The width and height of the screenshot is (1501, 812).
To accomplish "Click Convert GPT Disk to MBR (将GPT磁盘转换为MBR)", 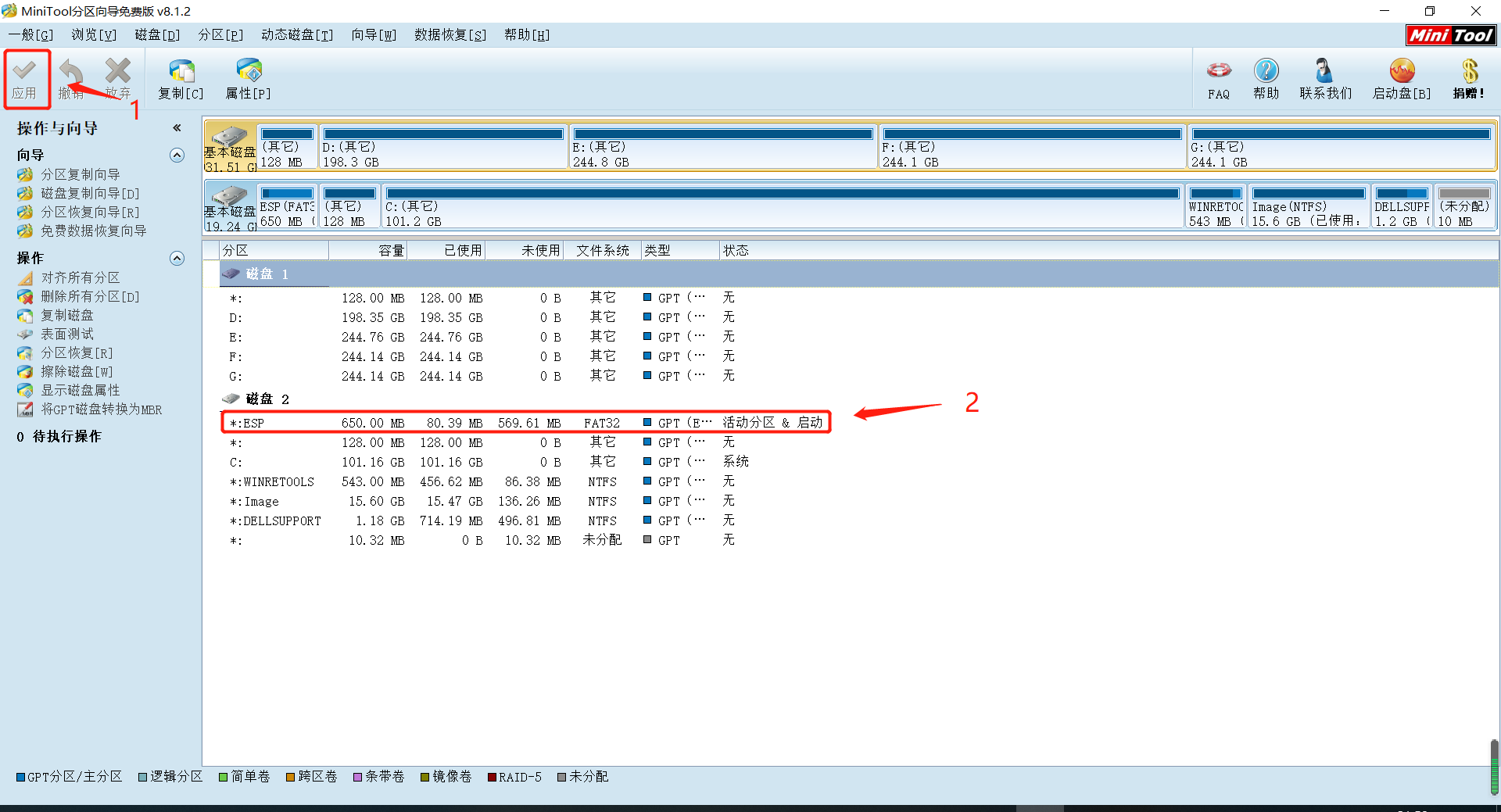I will pyautogui.click(x=102, y=410).
